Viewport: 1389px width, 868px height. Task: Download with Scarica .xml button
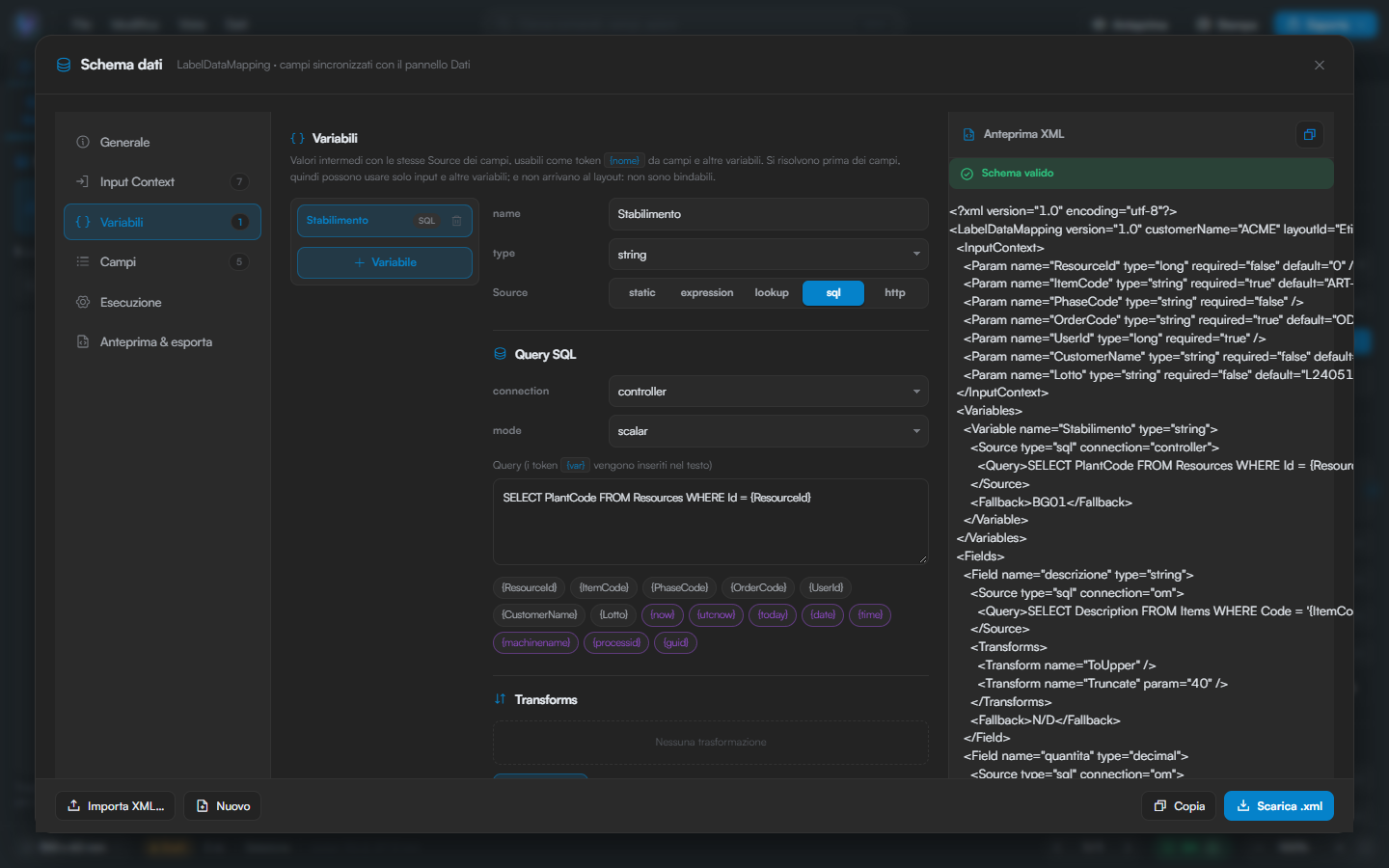click(x=1279, y=806)
